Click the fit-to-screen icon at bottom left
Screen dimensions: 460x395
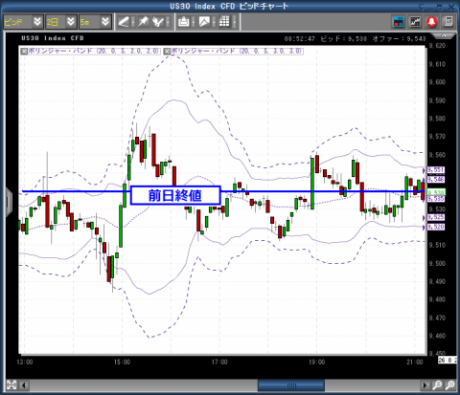(x=11, y=385)
